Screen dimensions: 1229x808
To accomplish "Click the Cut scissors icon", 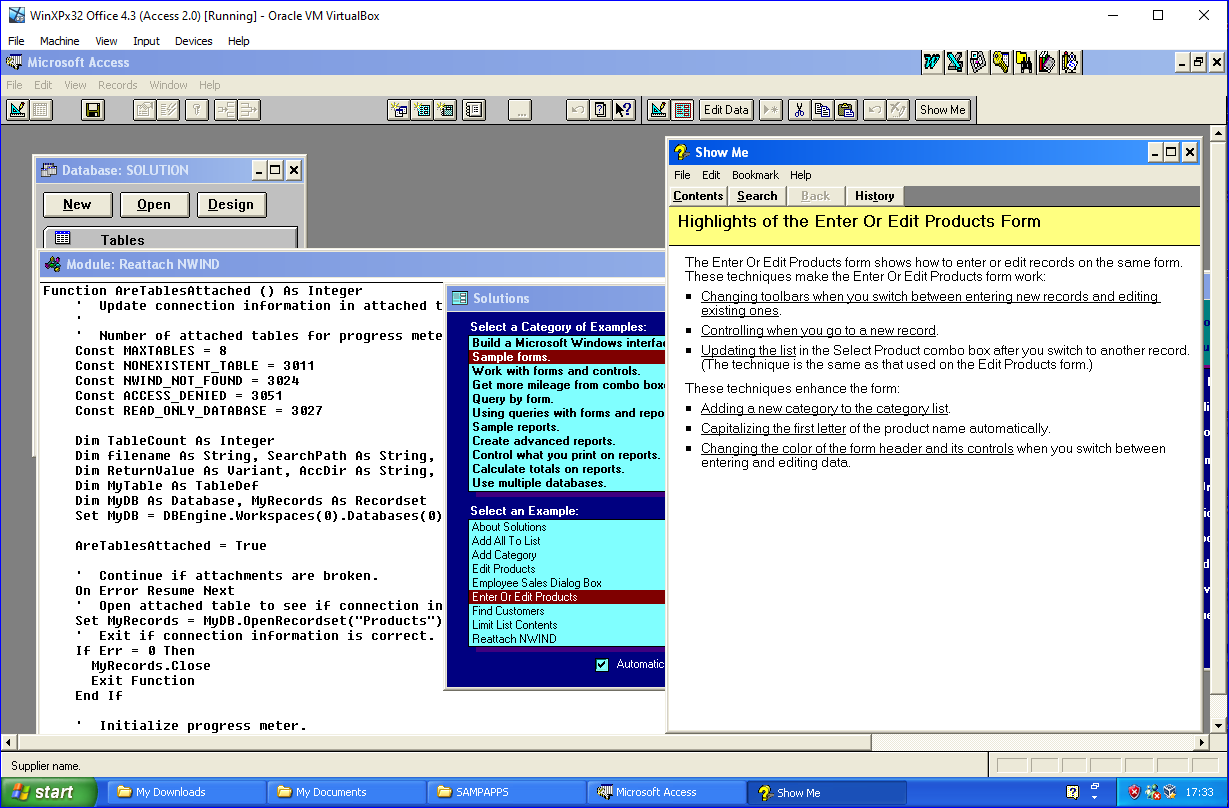I will 799,110.
